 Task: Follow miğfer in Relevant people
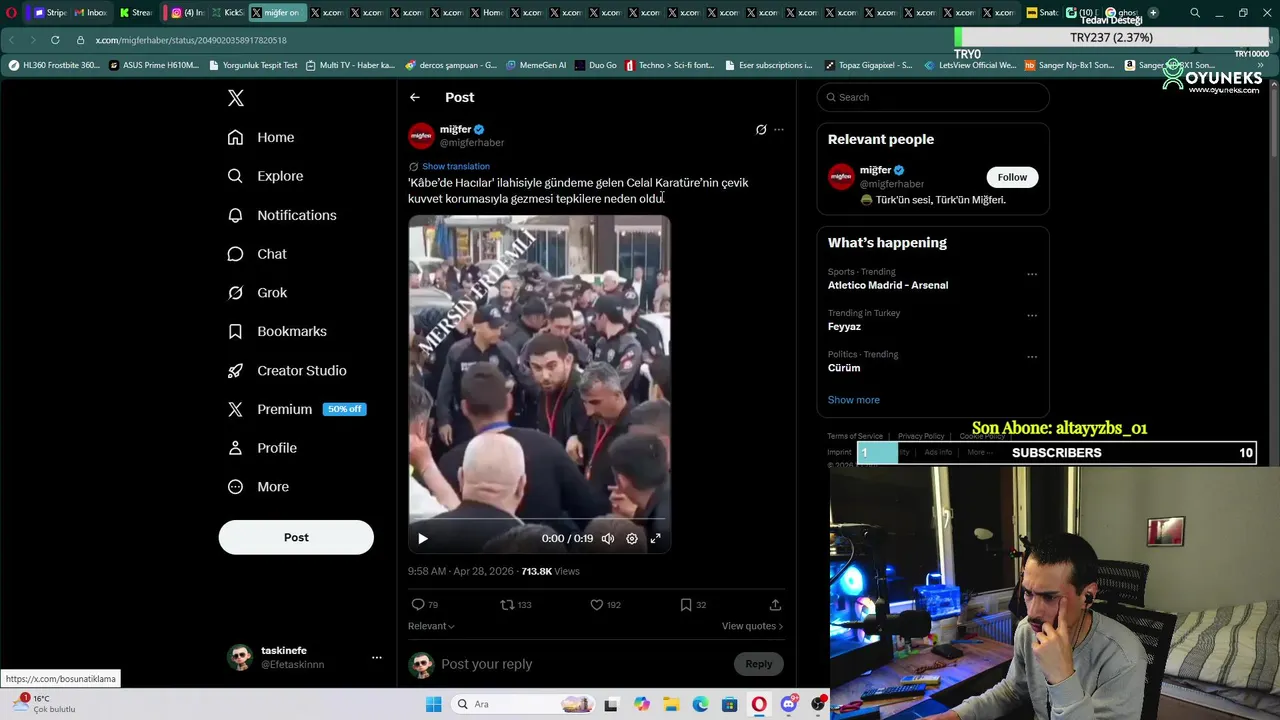(1012, 177)
